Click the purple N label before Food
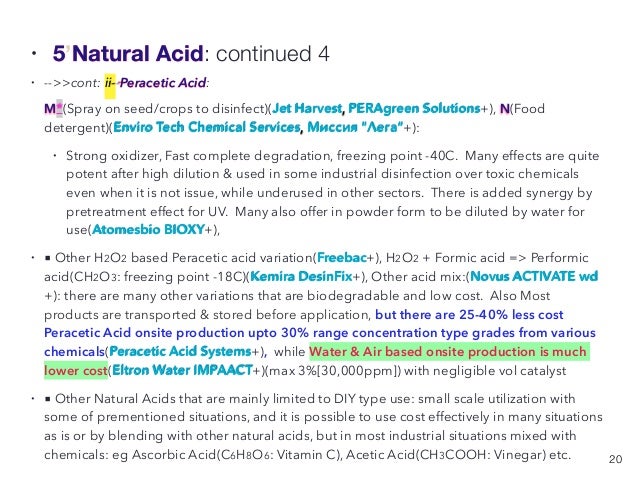Viewport: 638px width, 479px height. coord(505,109)
